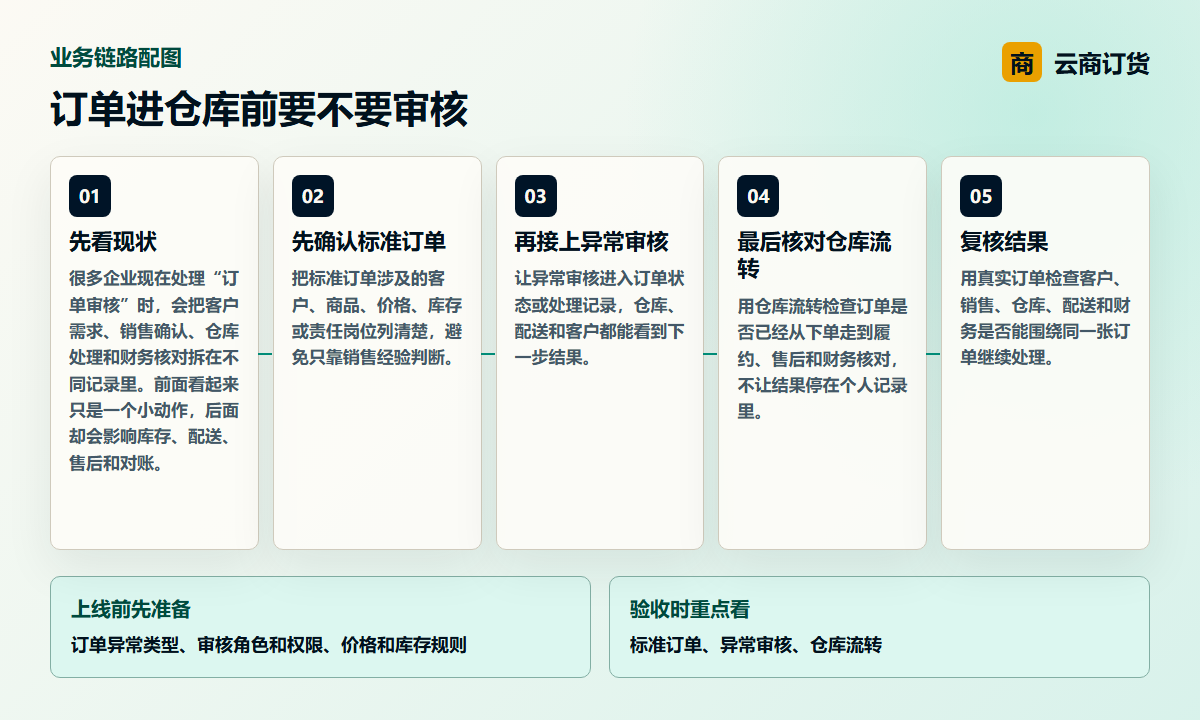The width and height of the screenshot is (1200, 720).
Task: Click the orange 商 logo icon
Action: point(1021,63)
